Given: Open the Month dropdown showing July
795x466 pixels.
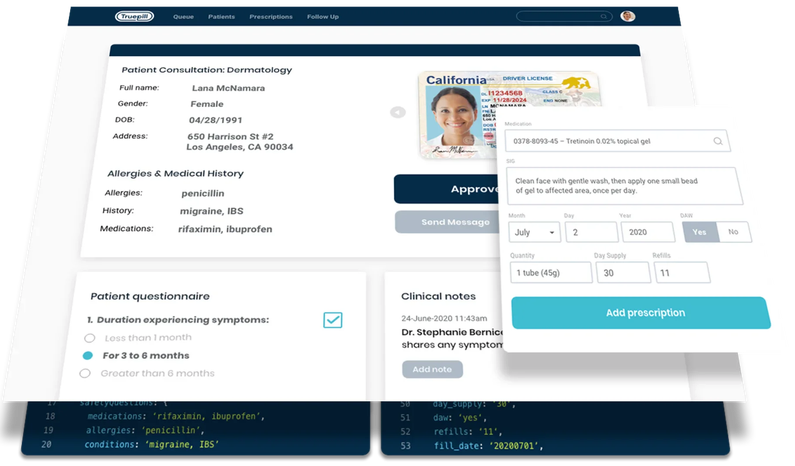Looking at the screenshot, I should (x=534, y=232).
